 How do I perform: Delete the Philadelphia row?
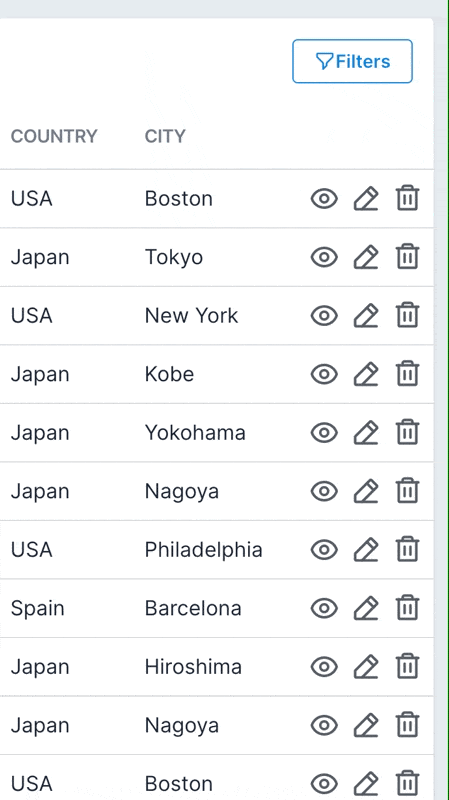click(407, 549)
